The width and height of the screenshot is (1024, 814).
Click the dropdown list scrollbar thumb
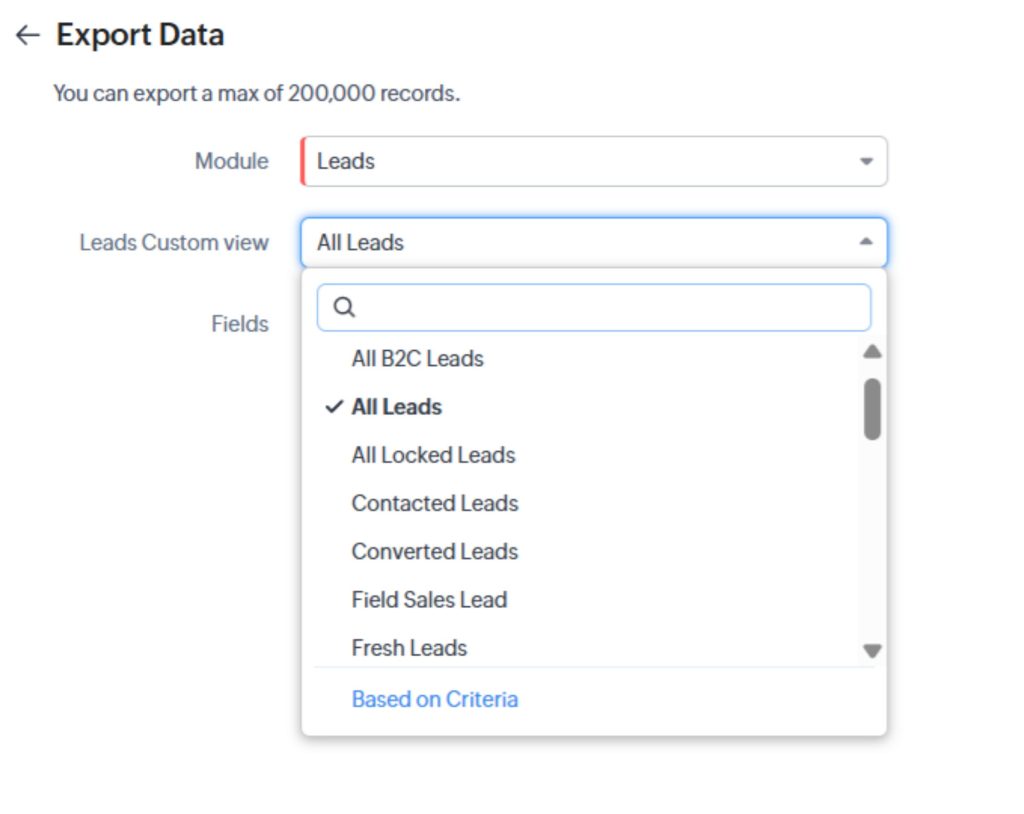click(x=872, y=410)
